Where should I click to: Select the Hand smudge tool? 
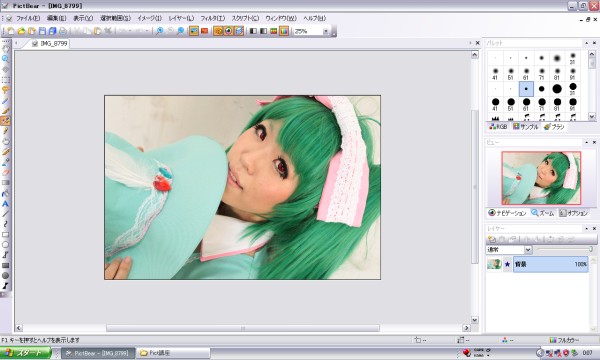point(5,141)
